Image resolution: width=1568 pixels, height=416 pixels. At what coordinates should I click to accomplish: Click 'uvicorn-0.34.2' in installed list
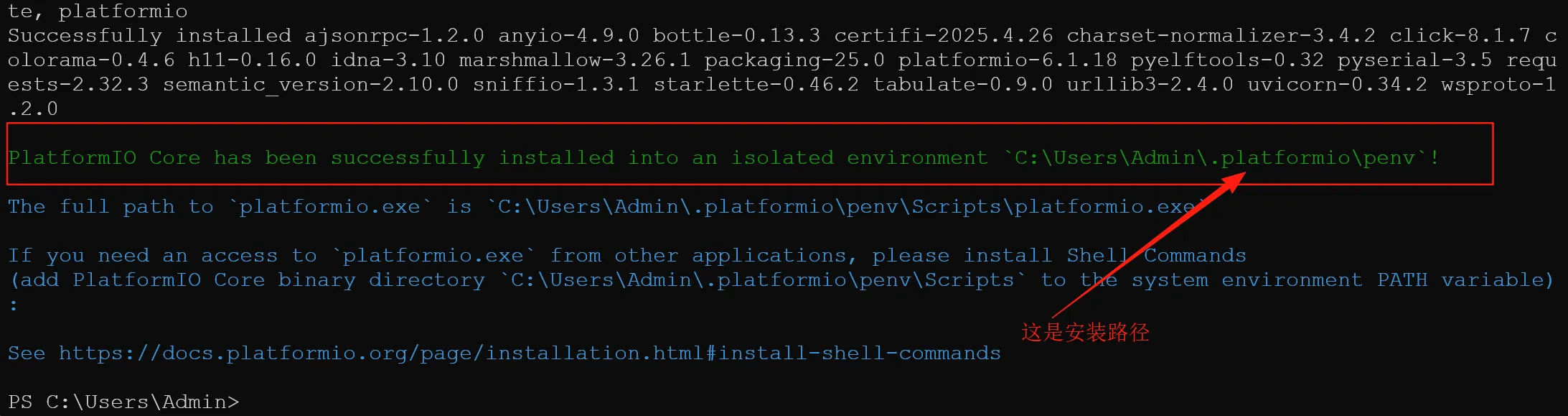[1337, 84]
